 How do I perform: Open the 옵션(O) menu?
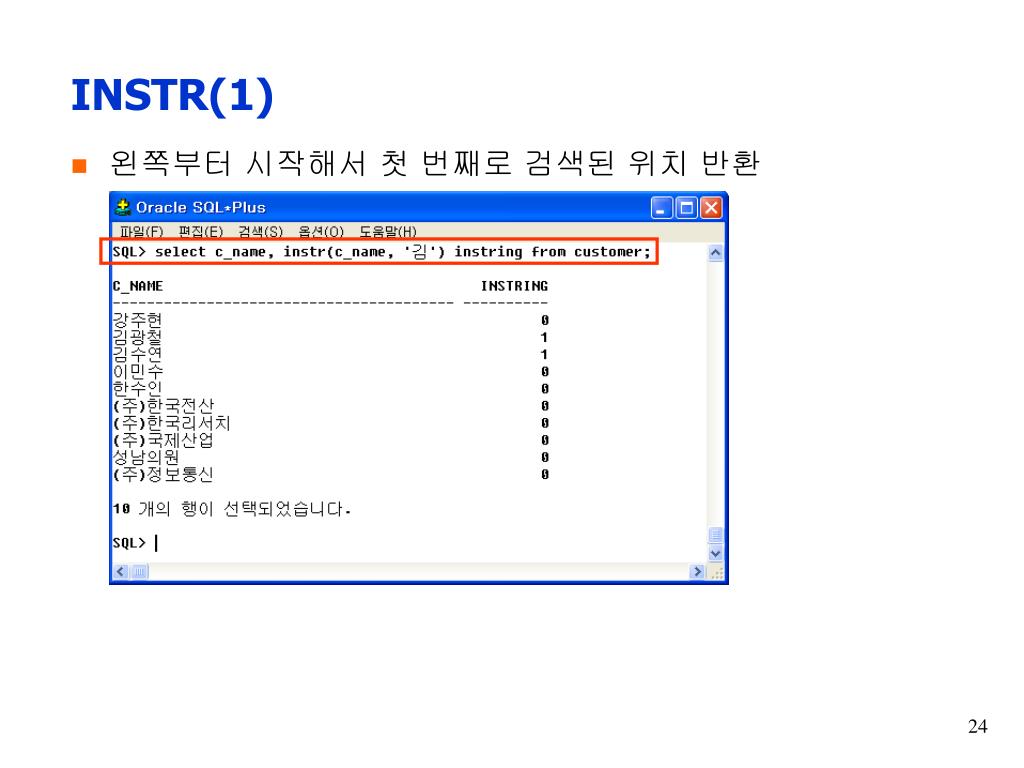click(x=321, y=231)
